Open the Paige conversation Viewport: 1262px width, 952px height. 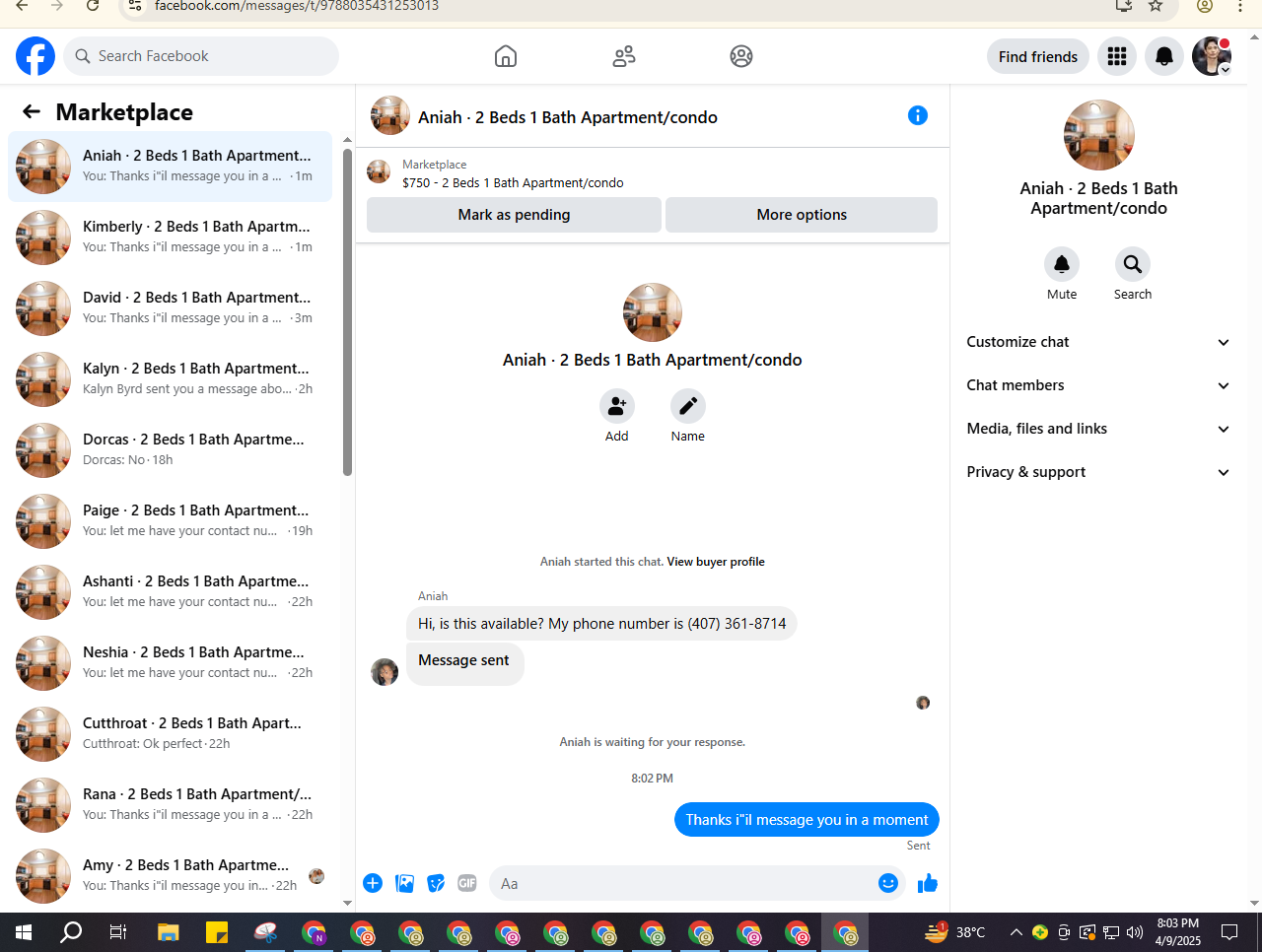(x=170, y=520)
